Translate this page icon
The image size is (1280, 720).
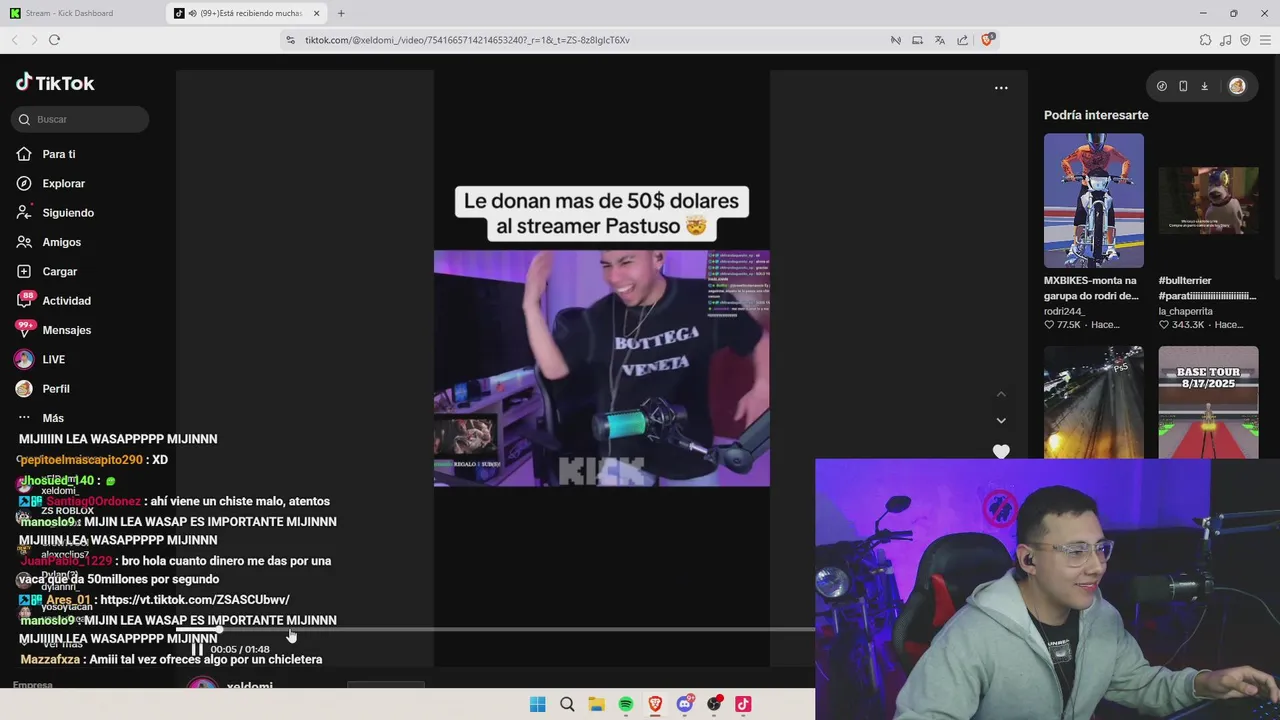pos(940,40)
